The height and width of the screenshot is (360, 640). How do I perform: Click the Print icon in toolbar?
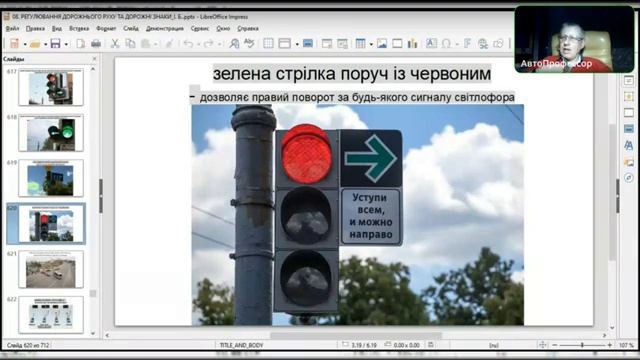pyautogui.click(x=96, y=43)
